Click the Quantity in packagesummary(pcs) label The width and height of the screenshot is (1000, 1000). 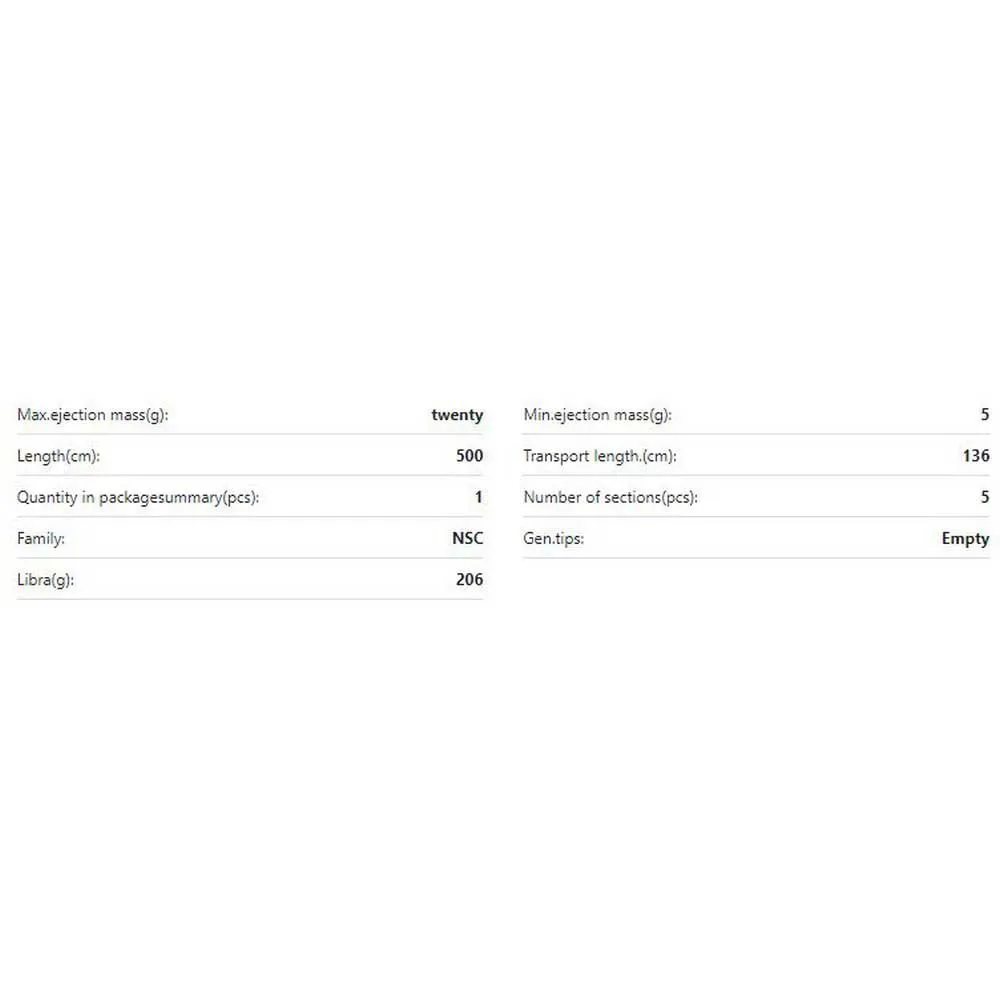coord(138,497)
